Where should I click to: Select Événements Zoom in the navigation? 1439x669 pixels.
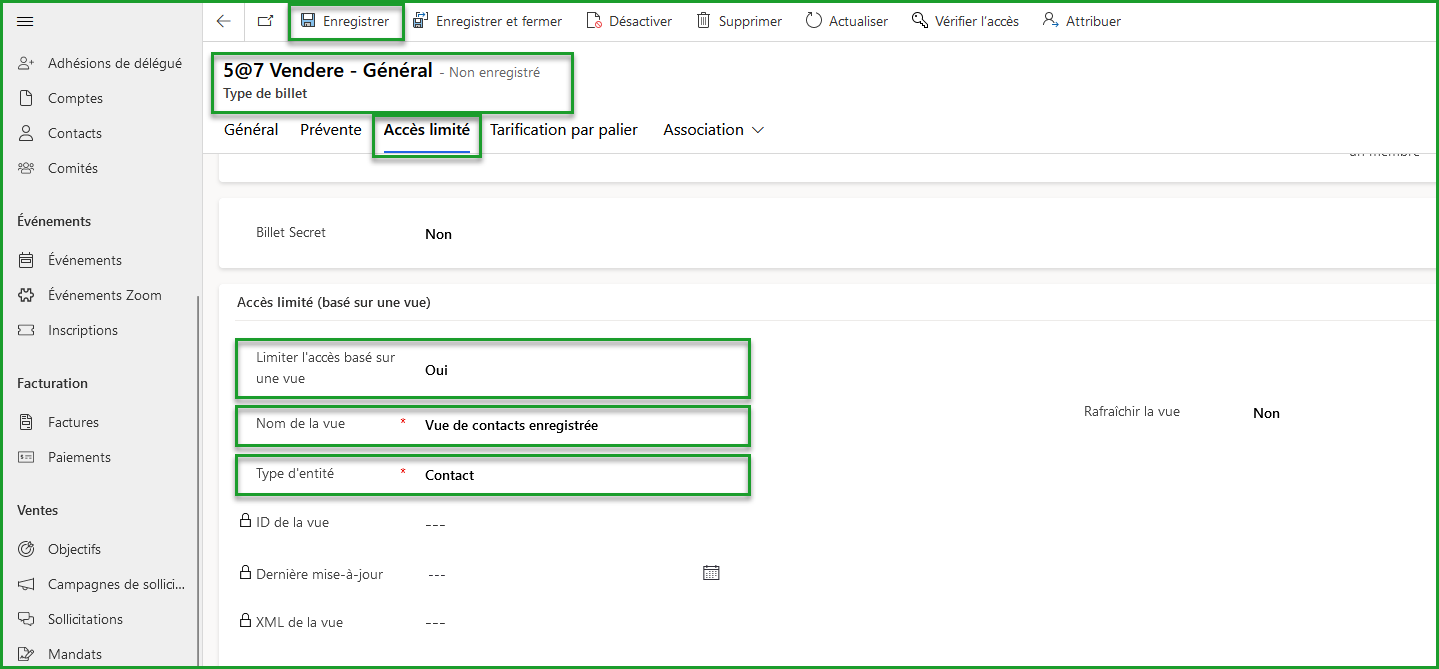104,294
